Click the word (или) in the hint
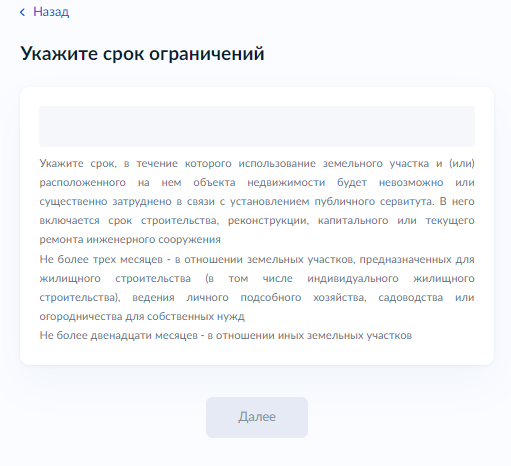Viewport: 511px width, 466px height. pos(462,163)
